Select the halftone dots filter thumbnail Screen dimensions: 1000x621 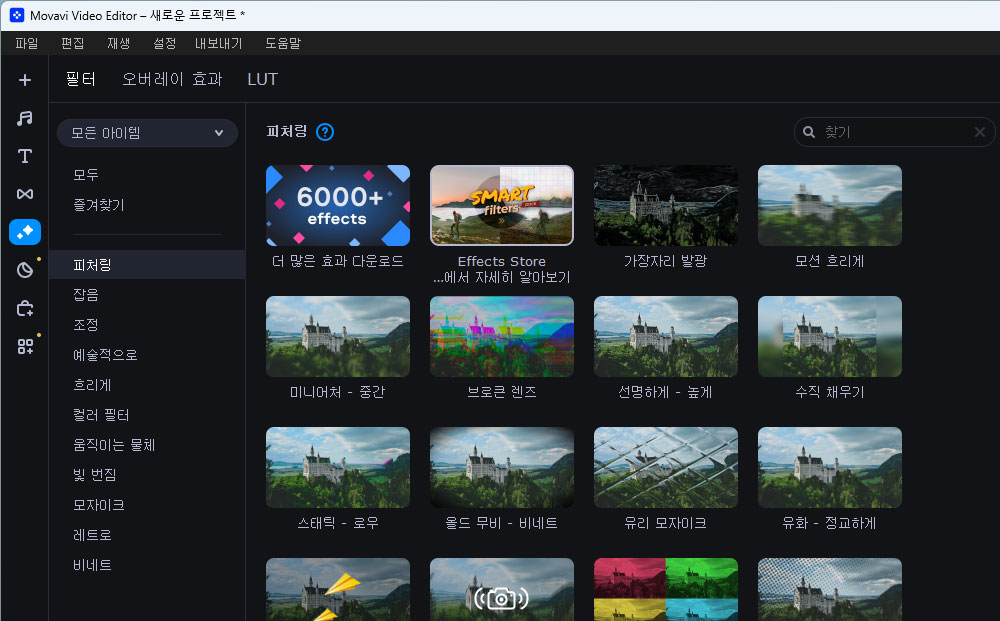(830, 590)
